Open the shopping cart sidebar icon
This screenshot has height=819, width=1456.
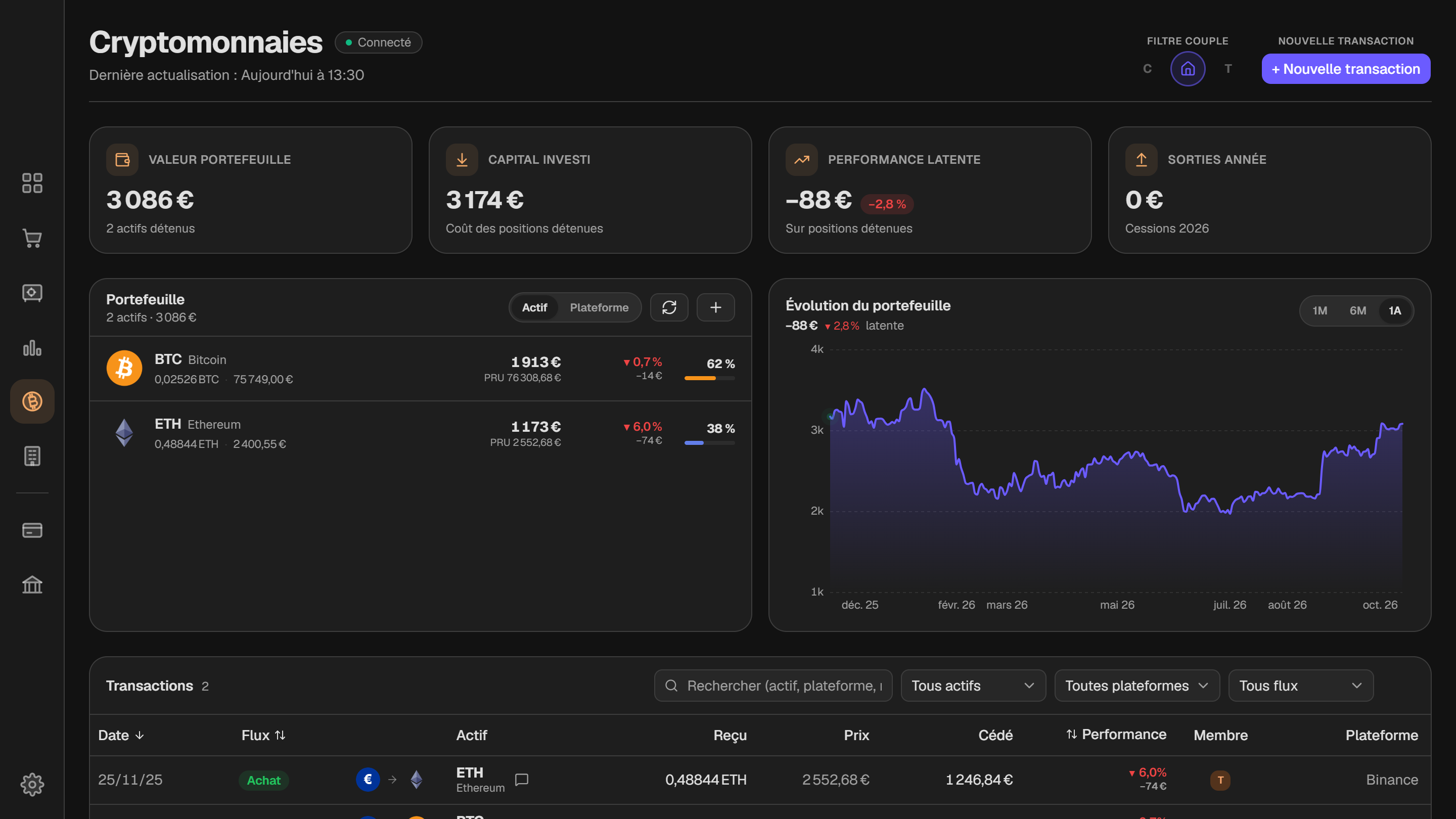click(32, 238)
